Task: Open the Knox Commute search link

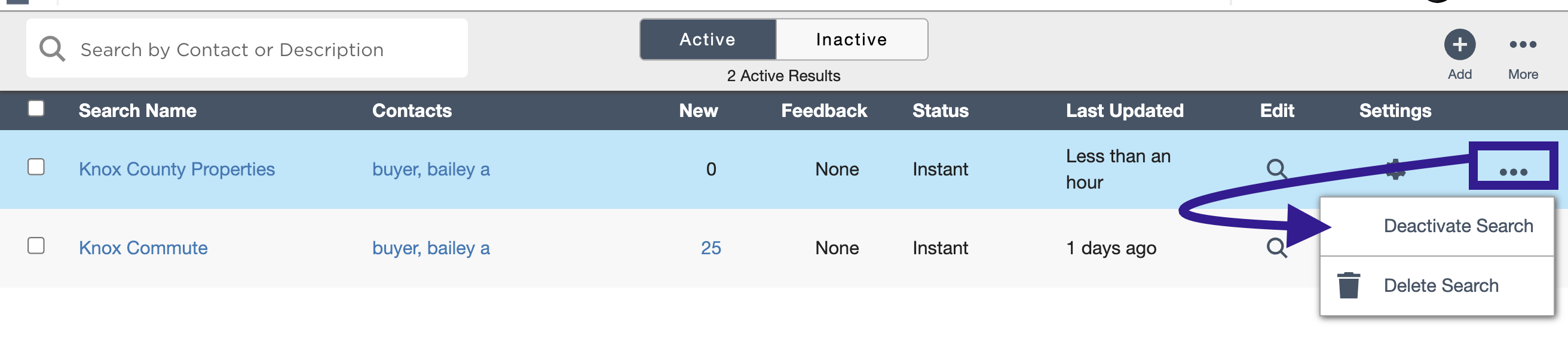Action: pos(143,248)
